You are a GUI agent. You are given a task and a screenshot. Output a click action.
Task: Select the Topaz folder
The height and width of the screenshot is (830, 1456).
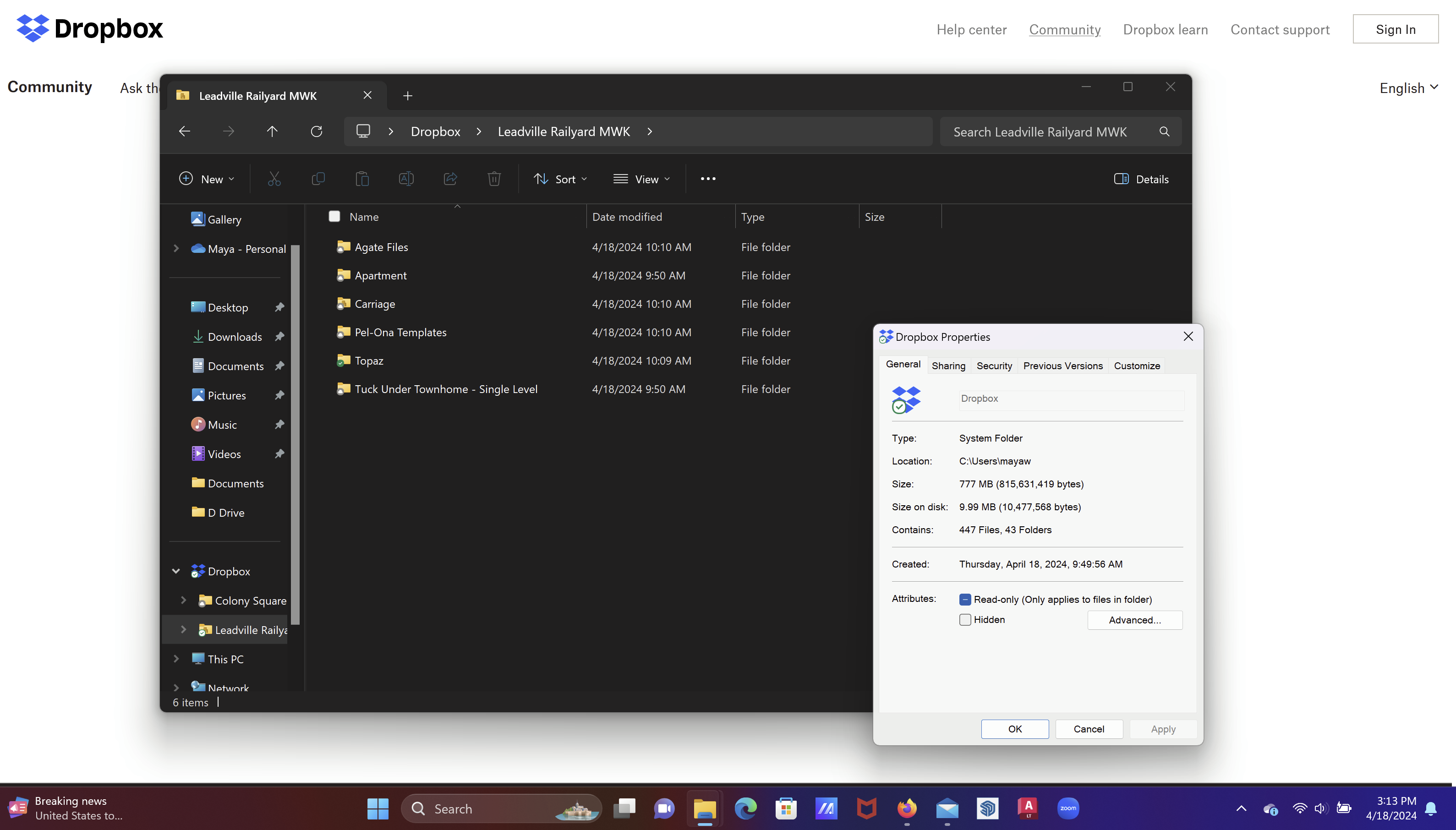[369, 361]
